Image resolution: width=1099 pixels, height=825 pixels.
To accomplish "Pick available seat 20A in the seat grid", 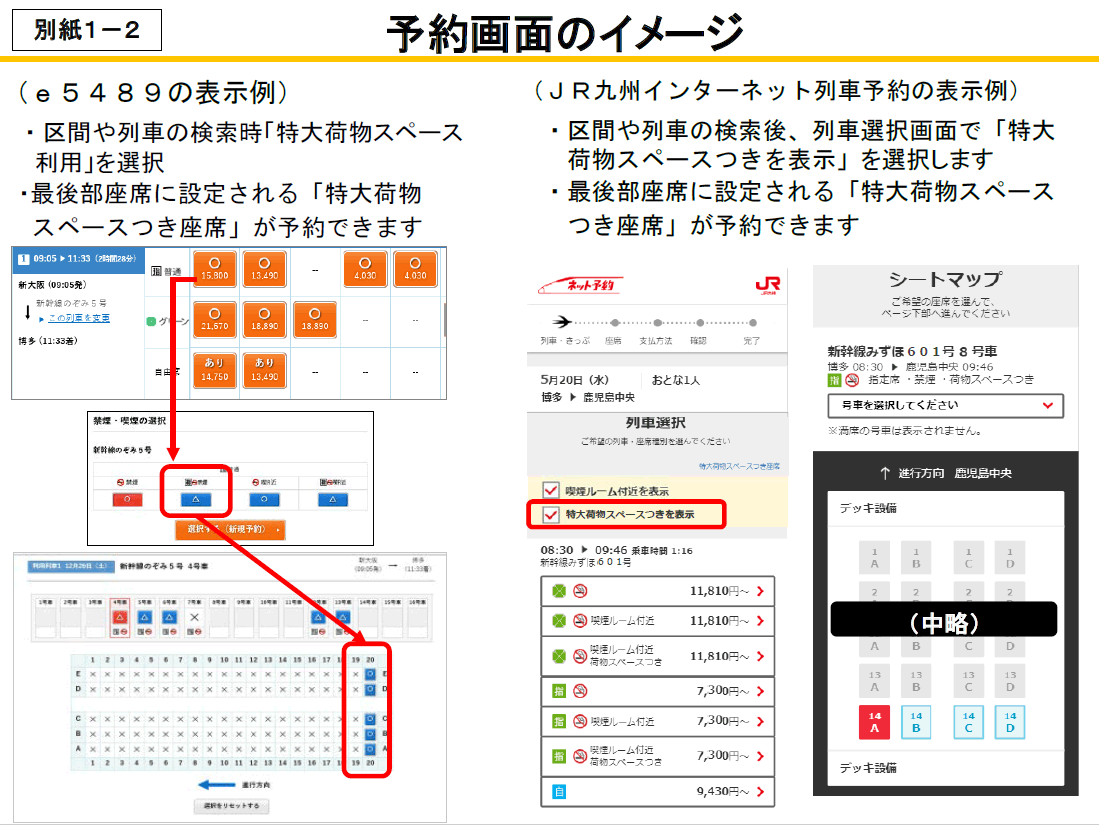I will click(370, 749).
